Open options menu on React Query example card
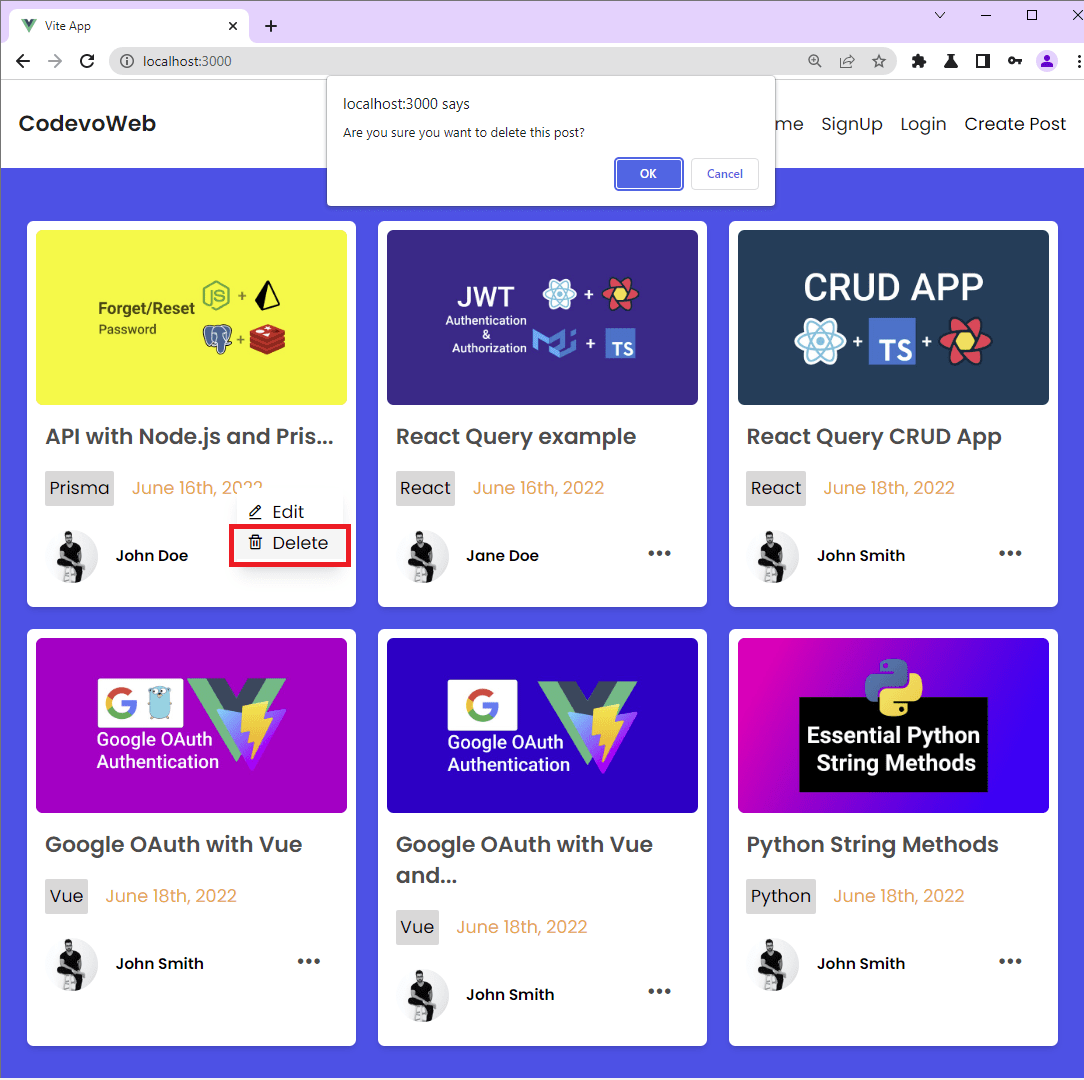 click(x=659, y=553)
